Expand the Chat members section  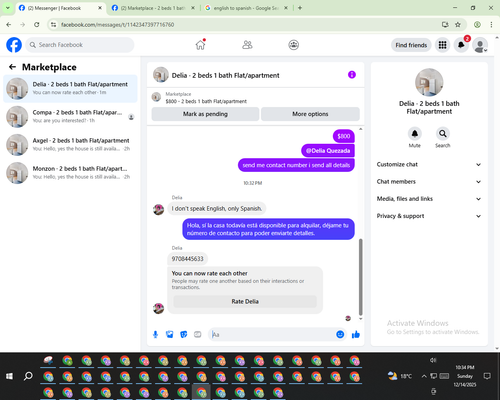pos(429,182)
